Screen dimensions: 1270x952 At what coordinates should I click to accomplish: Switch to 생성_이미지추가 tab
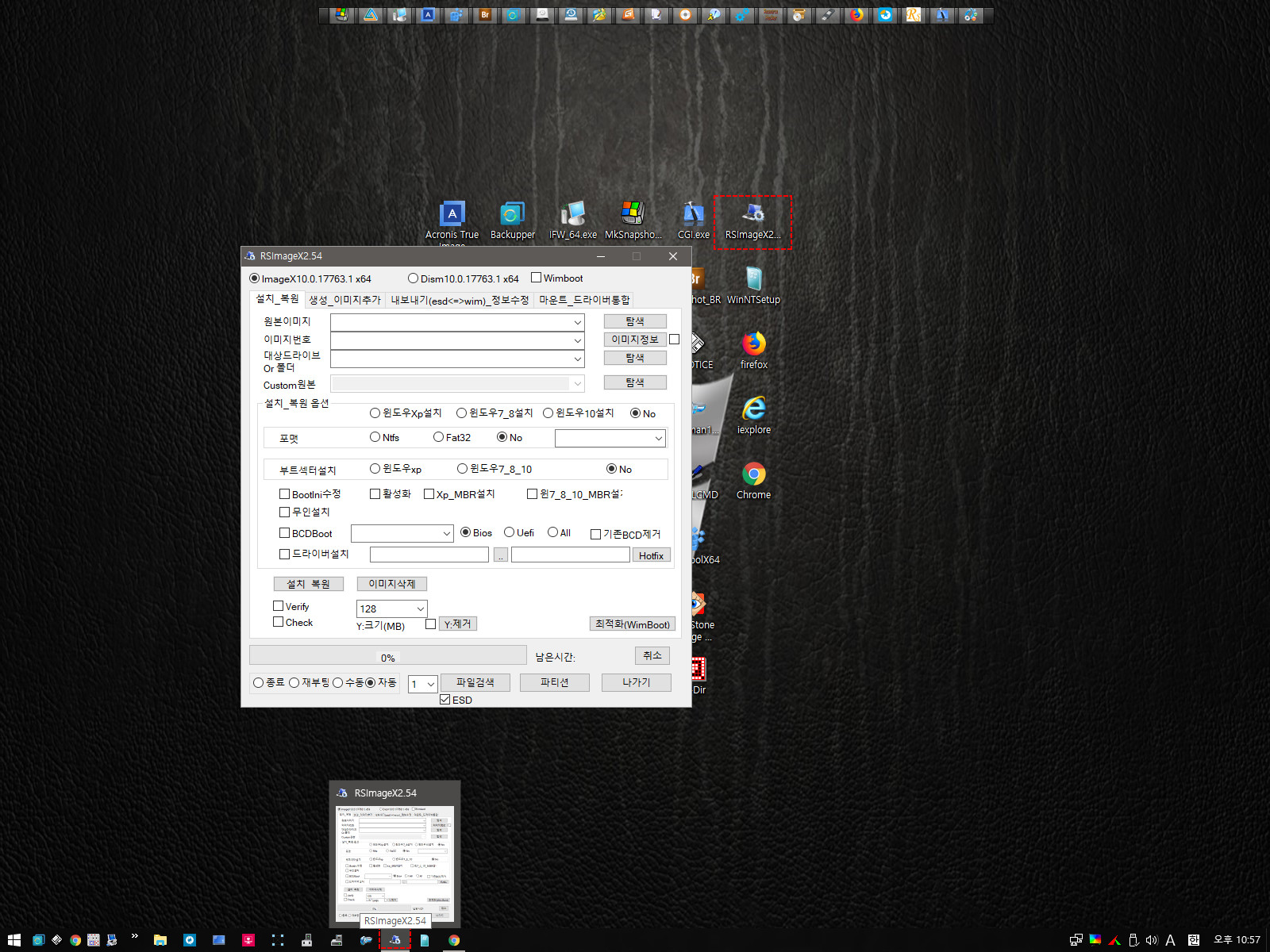344,300
